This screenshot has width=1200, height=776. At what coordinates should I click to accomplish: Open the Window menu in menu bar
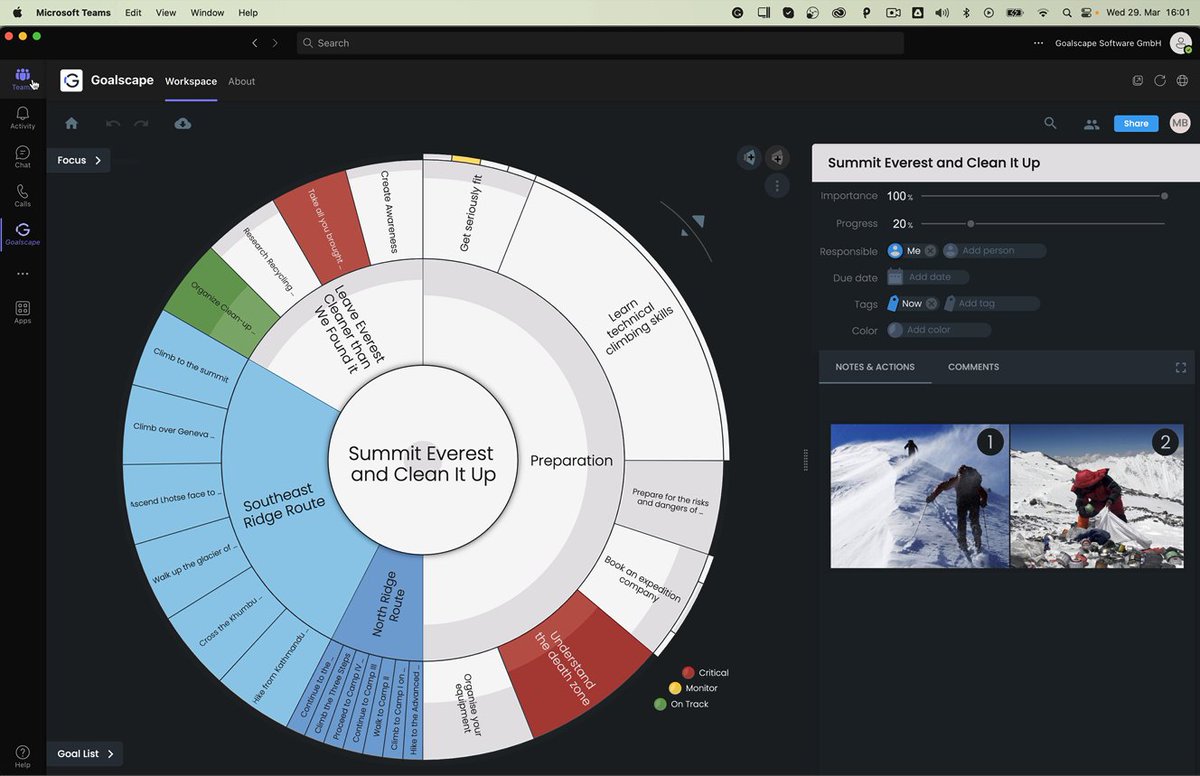[x=207, y=13]
